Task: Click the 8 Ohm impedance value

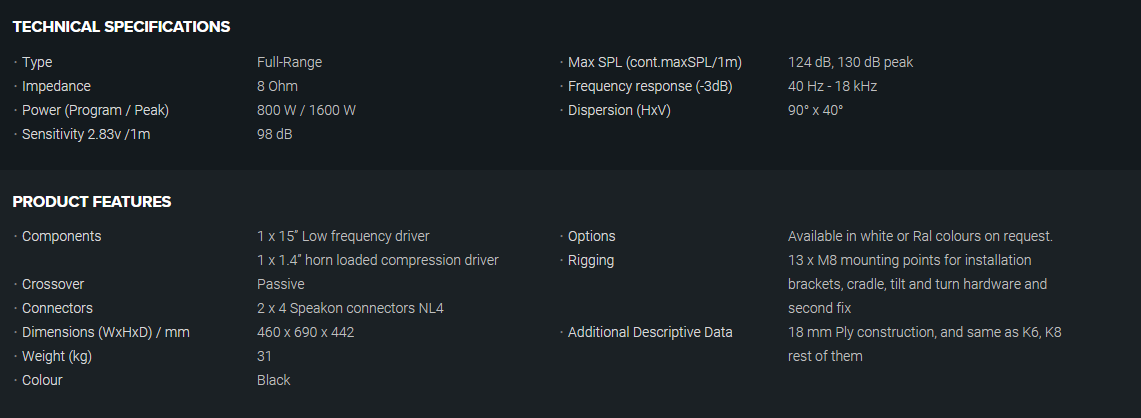Action: click(x=278, y=86)
